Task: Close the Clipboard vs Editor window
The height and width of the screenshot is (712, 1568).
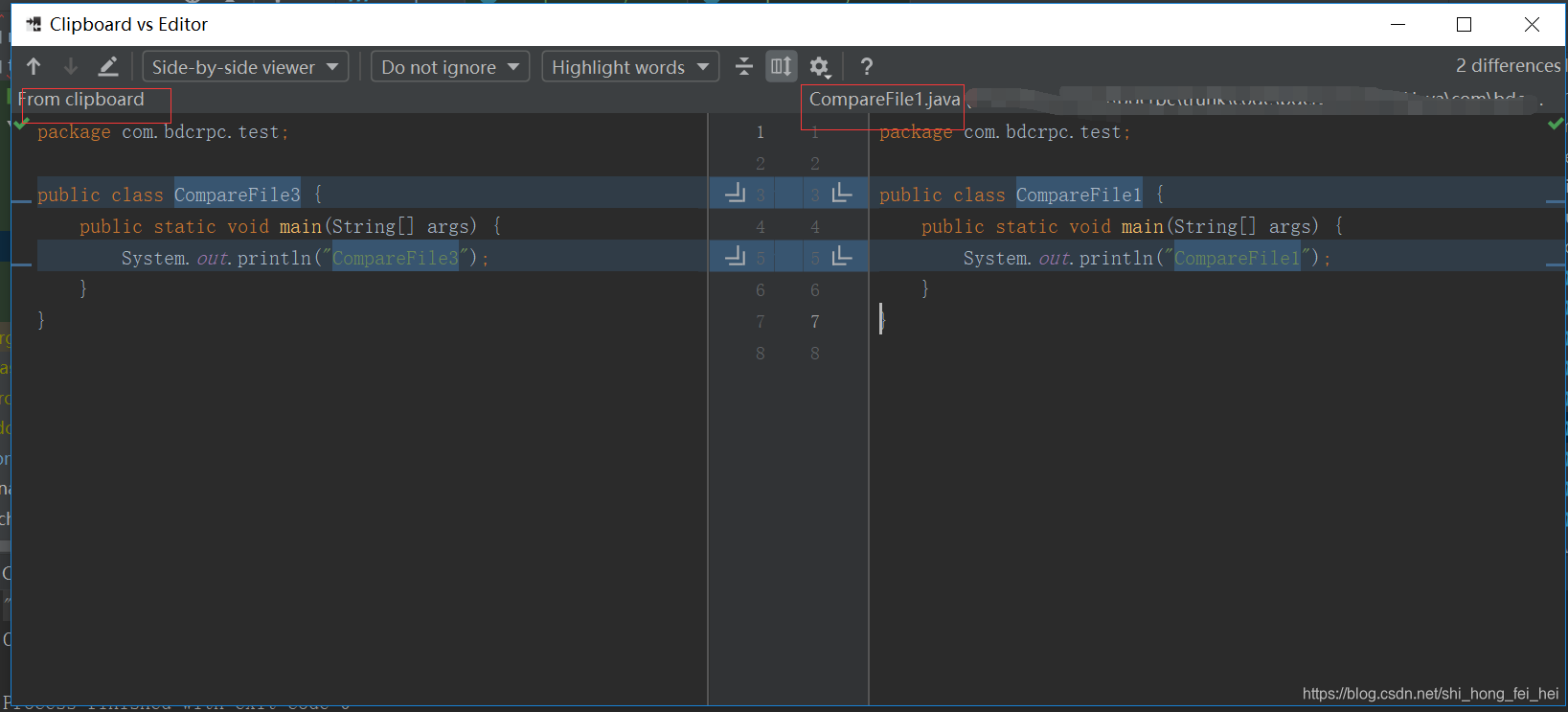Action: [1532, 24]
